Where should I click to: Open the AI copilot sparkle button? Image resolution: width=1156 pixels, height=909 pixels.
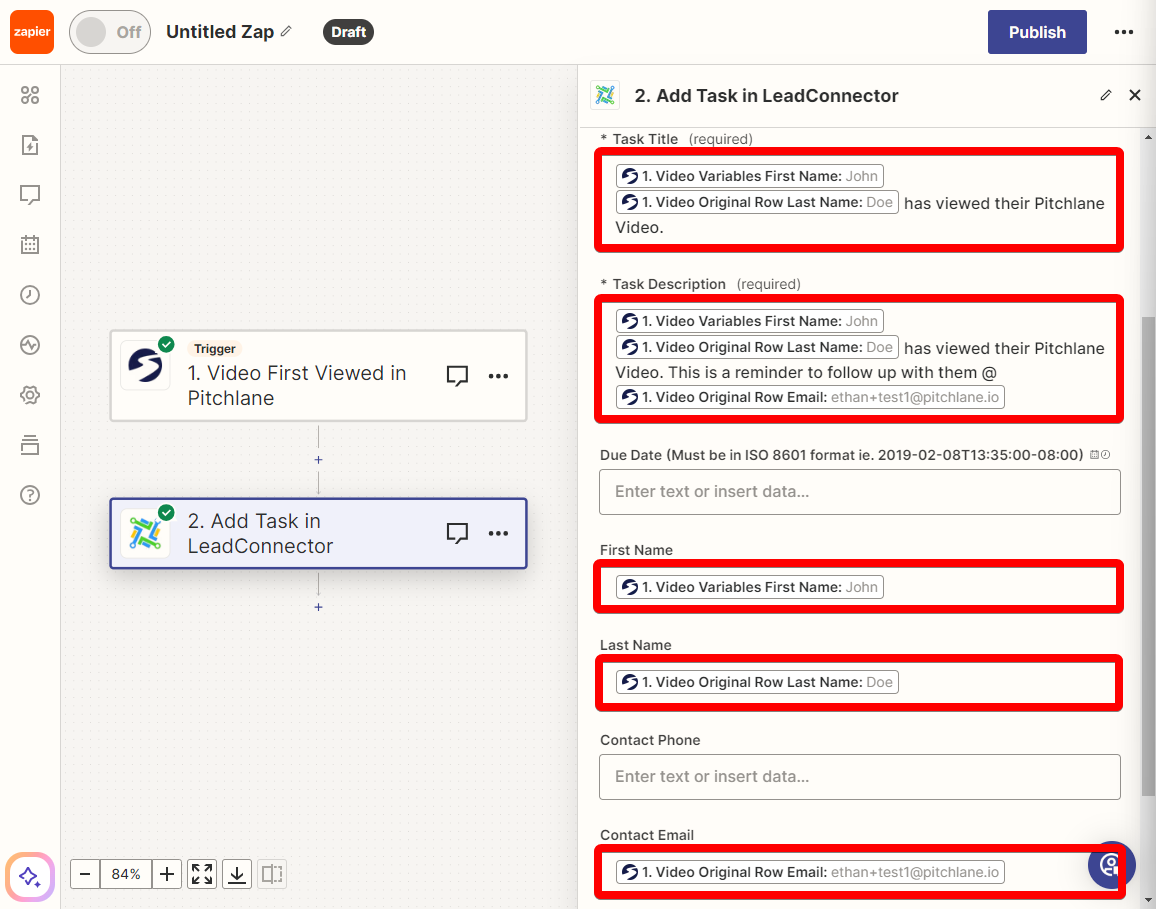(30, 877)
